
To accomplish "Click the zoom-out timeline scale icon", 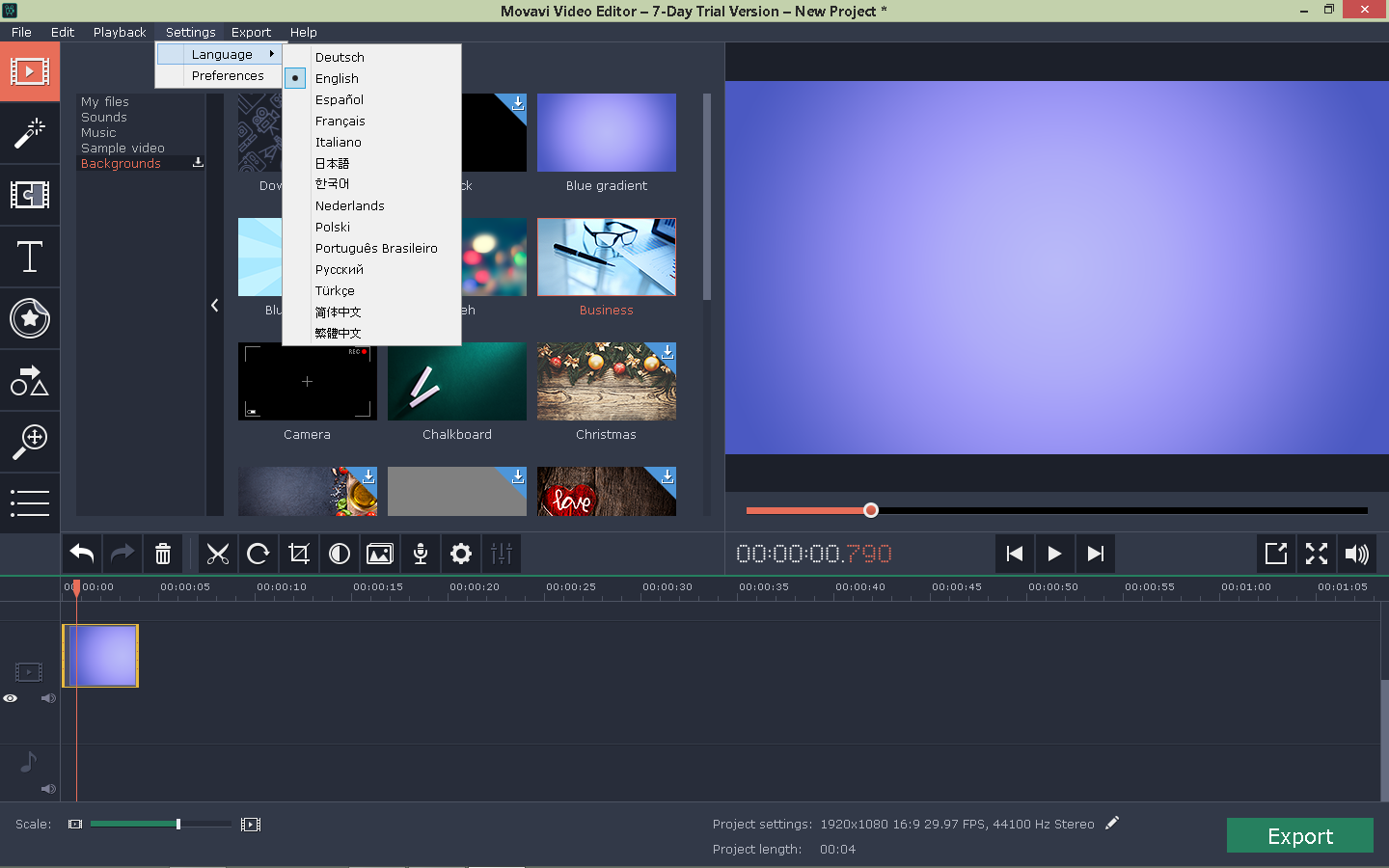I will click(x=75, y=825).
